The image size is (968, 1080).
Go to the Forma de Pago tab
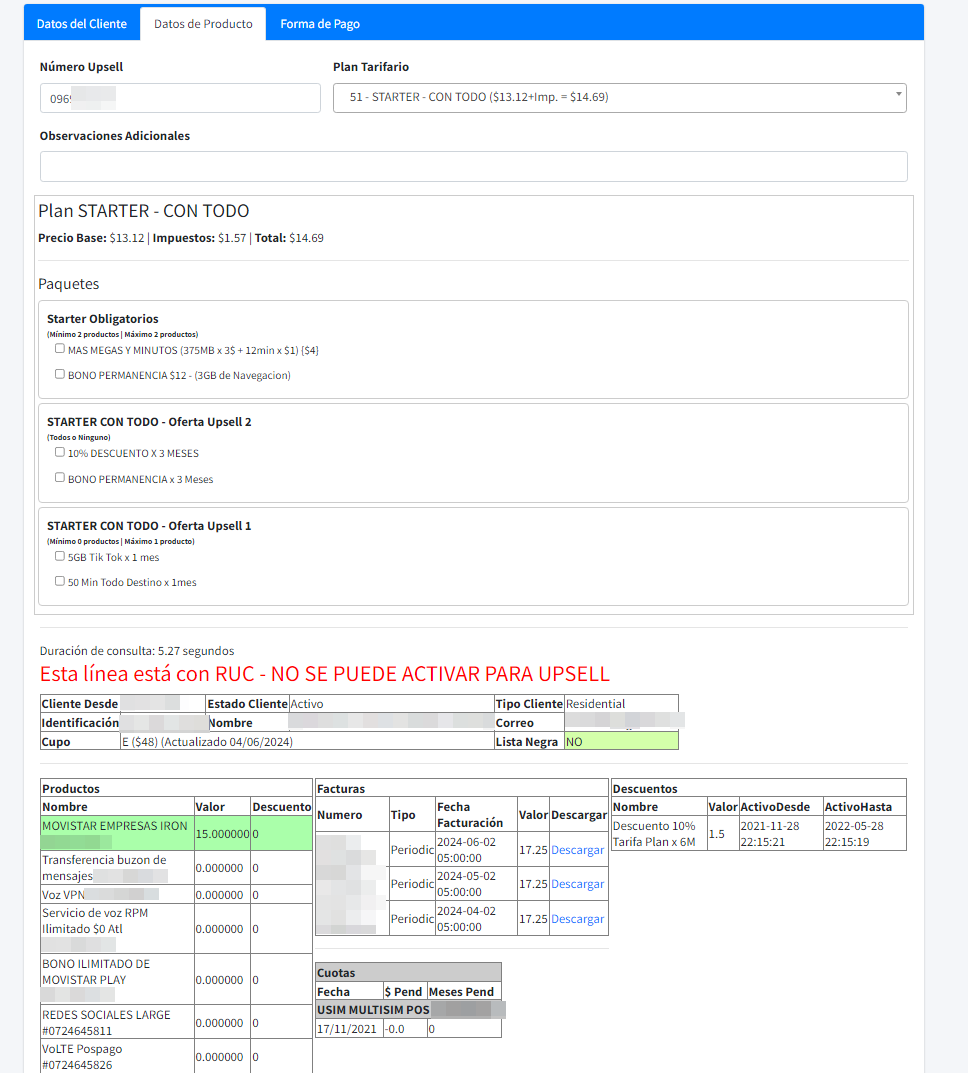coord(320,24)
